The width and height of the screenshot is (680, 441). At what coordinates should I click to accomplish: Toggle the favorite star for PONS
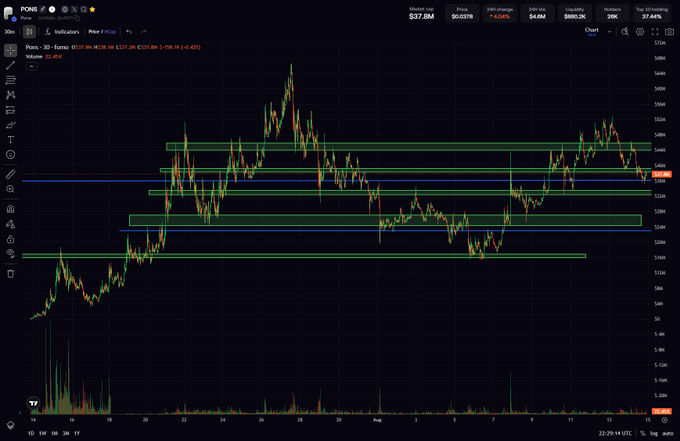point(92,9)
